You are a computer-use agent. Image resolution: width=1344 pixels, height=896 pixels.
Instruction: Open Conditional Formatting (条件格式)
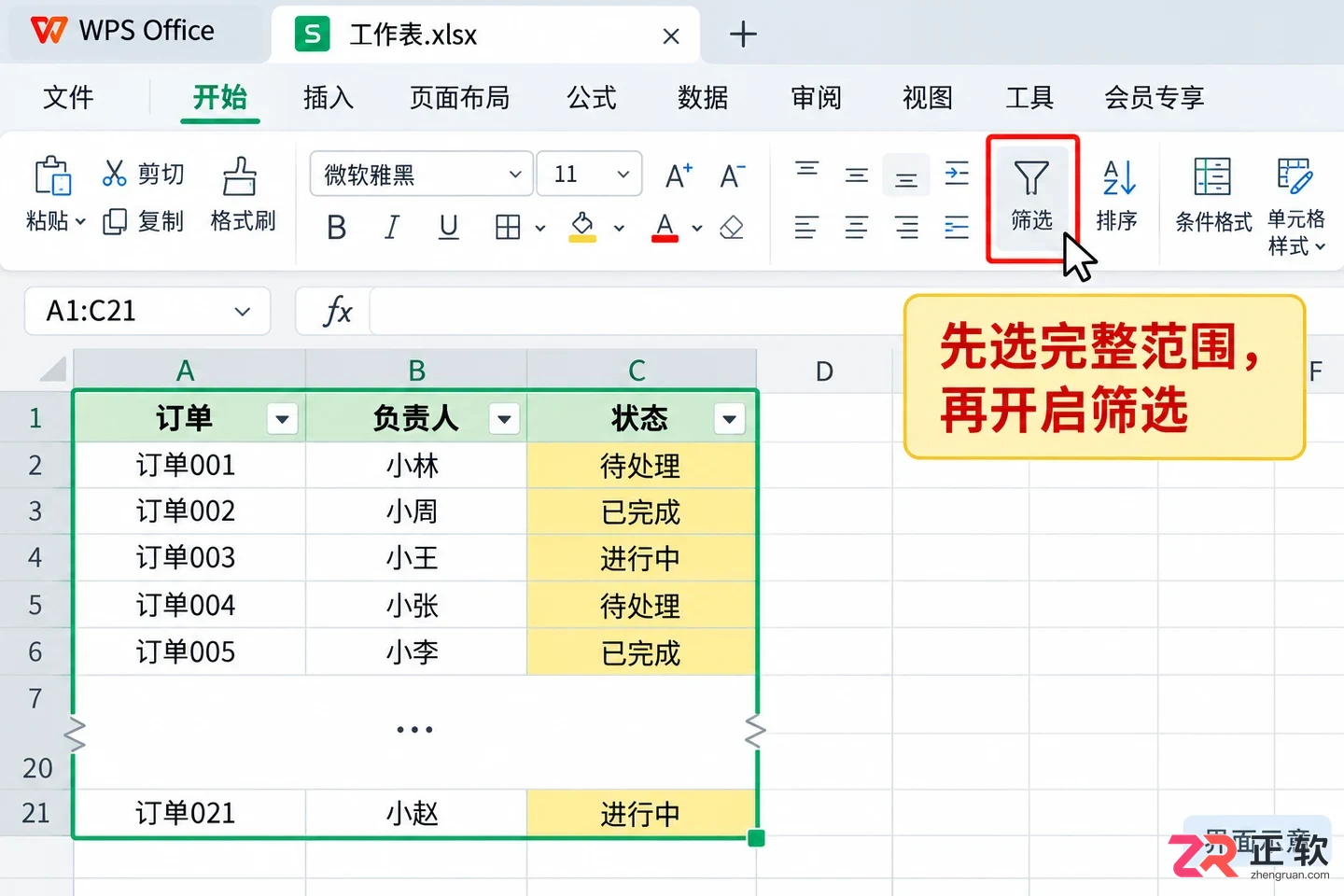coord(1213,195)
